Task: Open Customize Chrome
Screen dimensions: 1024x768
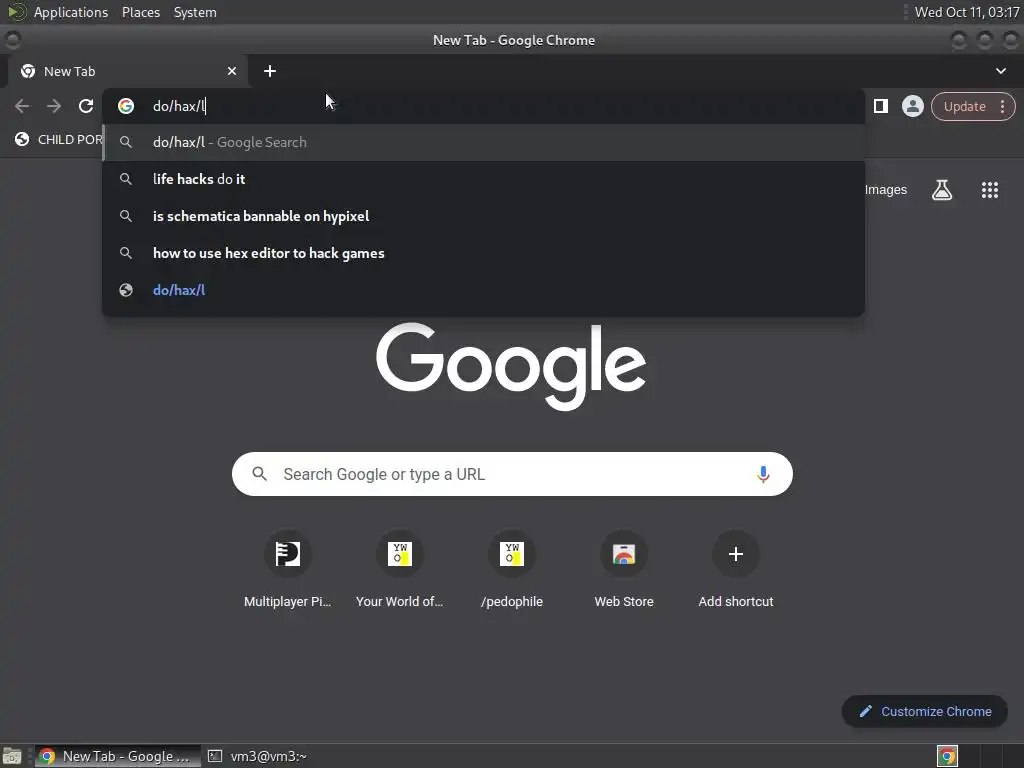Action: coord(925,712)
